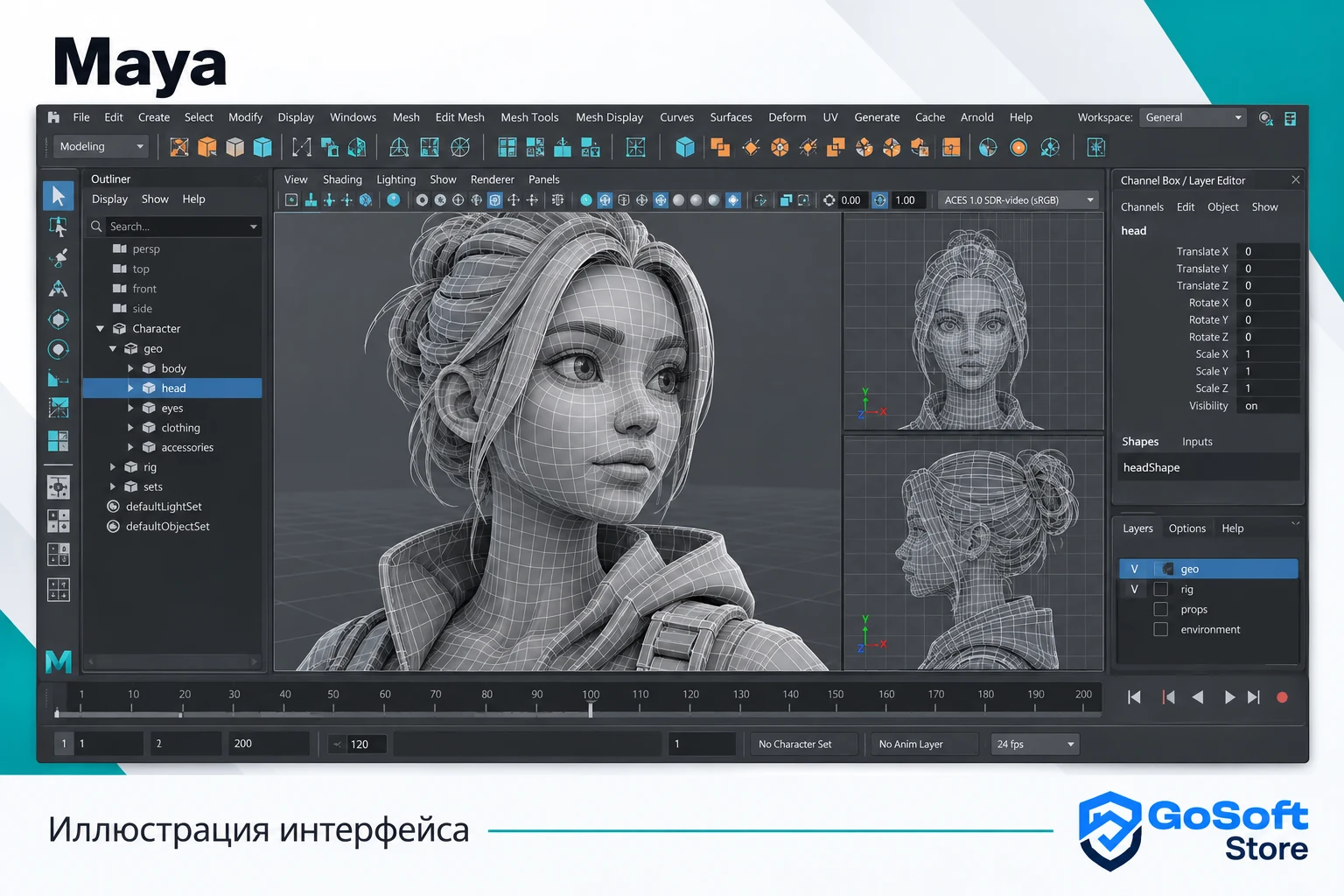Toggle visibility V on the rig layer
The width and height of the screenshot is (1344, 896).
[x=1134, y=590]
